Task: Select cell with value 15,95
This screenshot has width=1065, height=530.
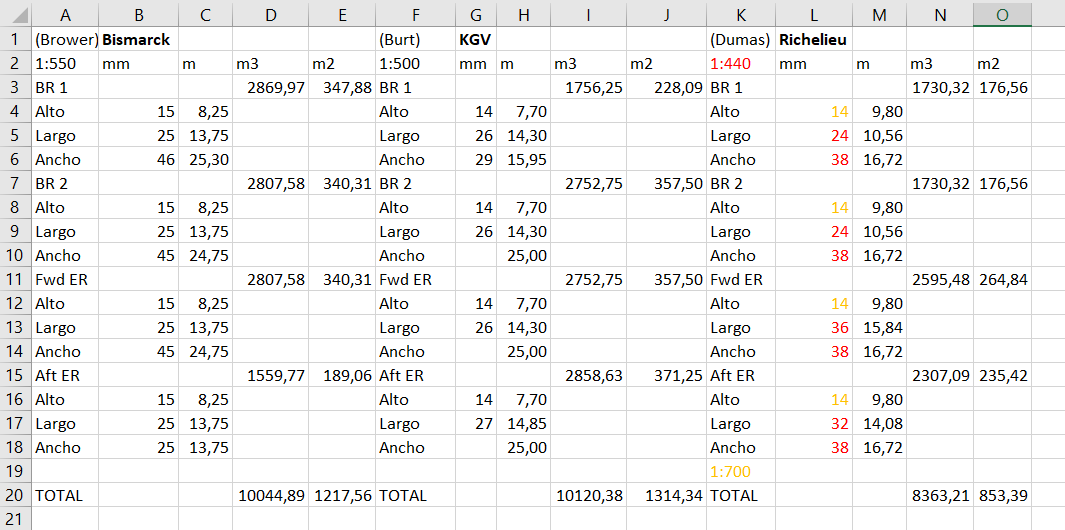Action: 523,160
